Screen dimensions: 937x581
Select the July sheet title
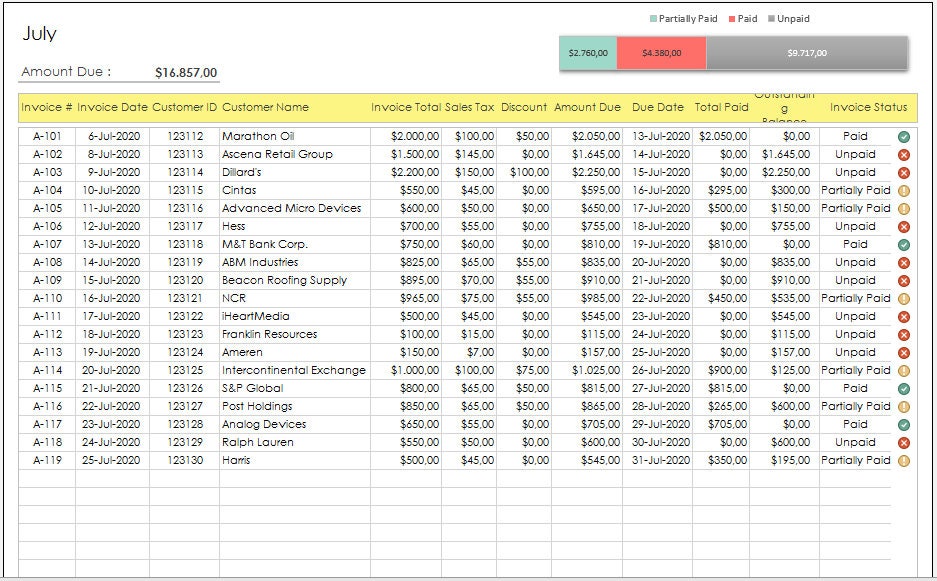coord(42,33)
